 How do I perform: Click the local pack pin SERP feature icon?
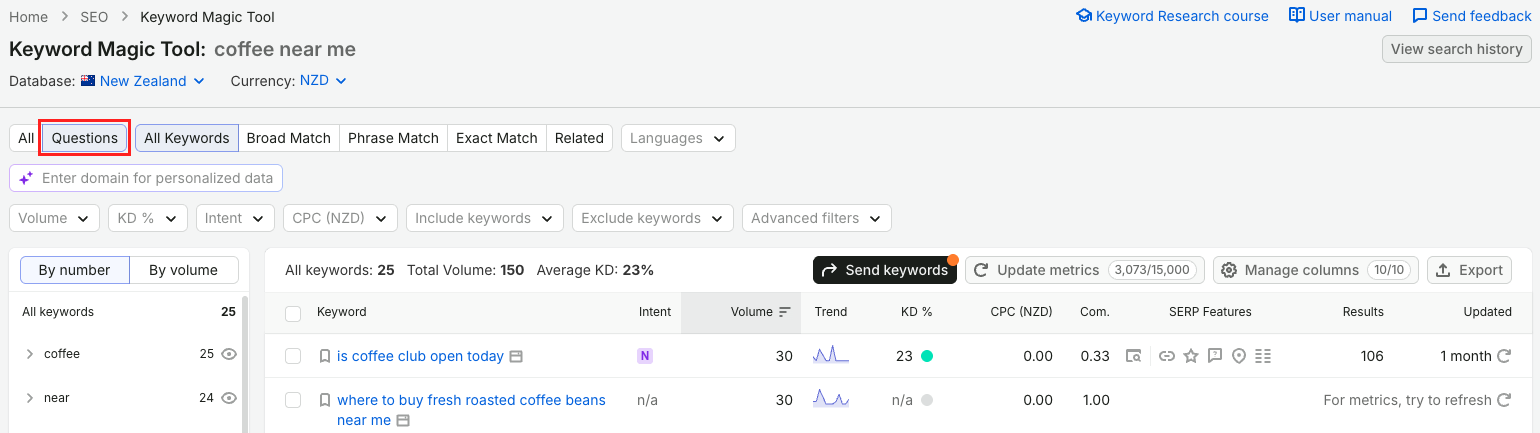(x=1238, y=356)
